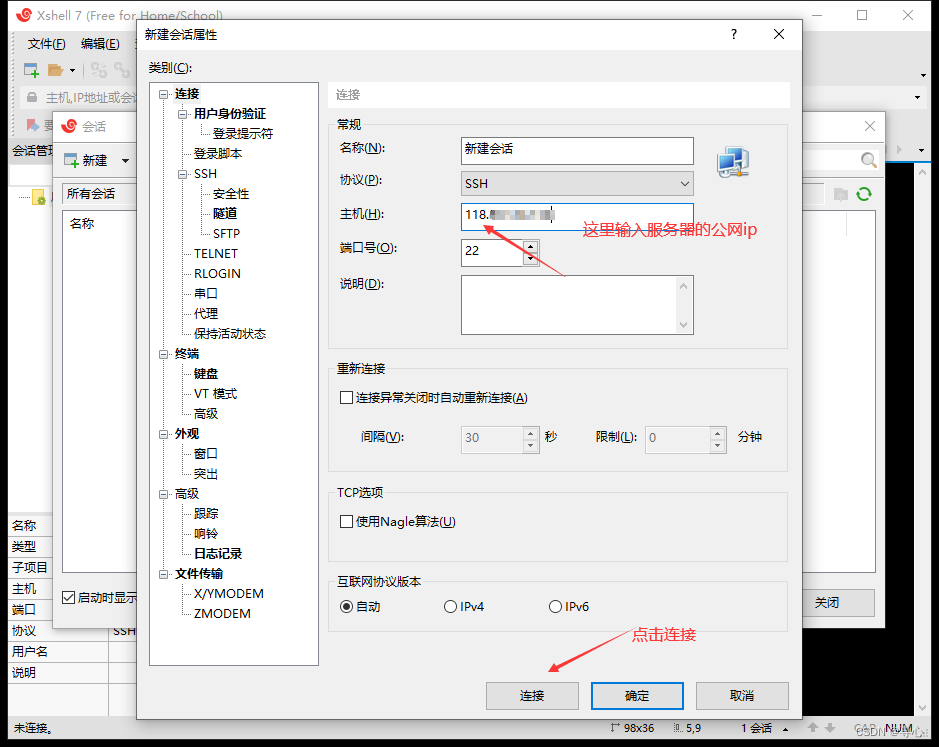This screenshot has height=747, width=939.
Task: Click the 说明(D) description text area
Action: point(577,305)
